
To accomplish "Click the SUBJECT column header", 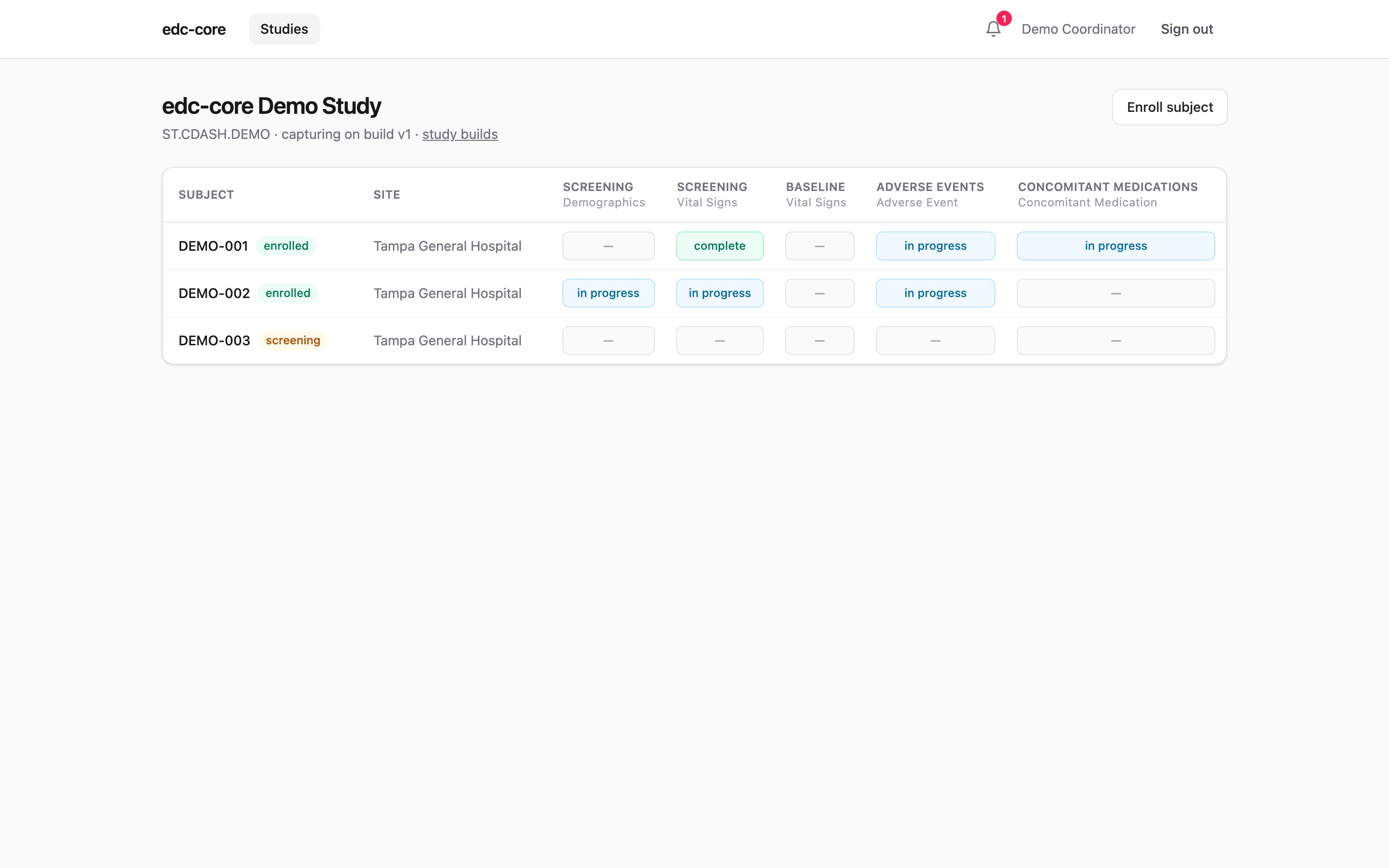I will pos(206,195).
